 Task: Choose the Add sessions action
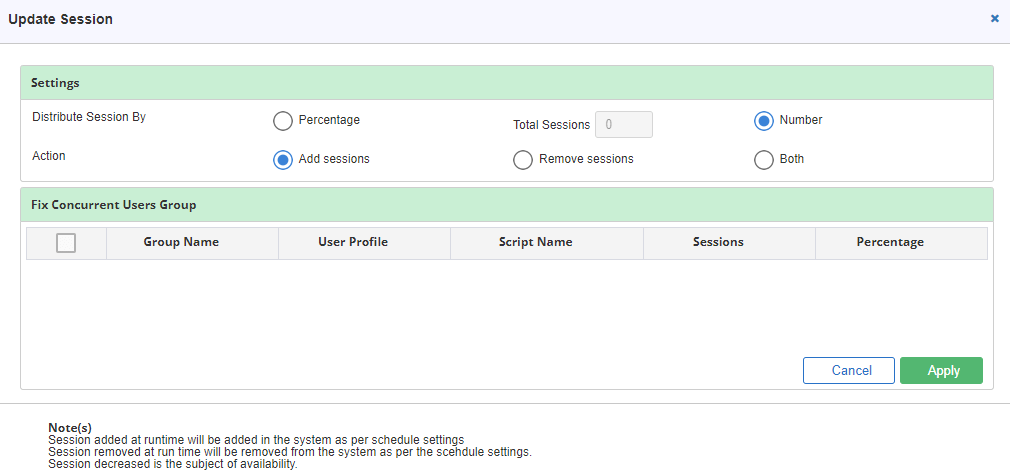pyautogui.click(x=283, y=159)
